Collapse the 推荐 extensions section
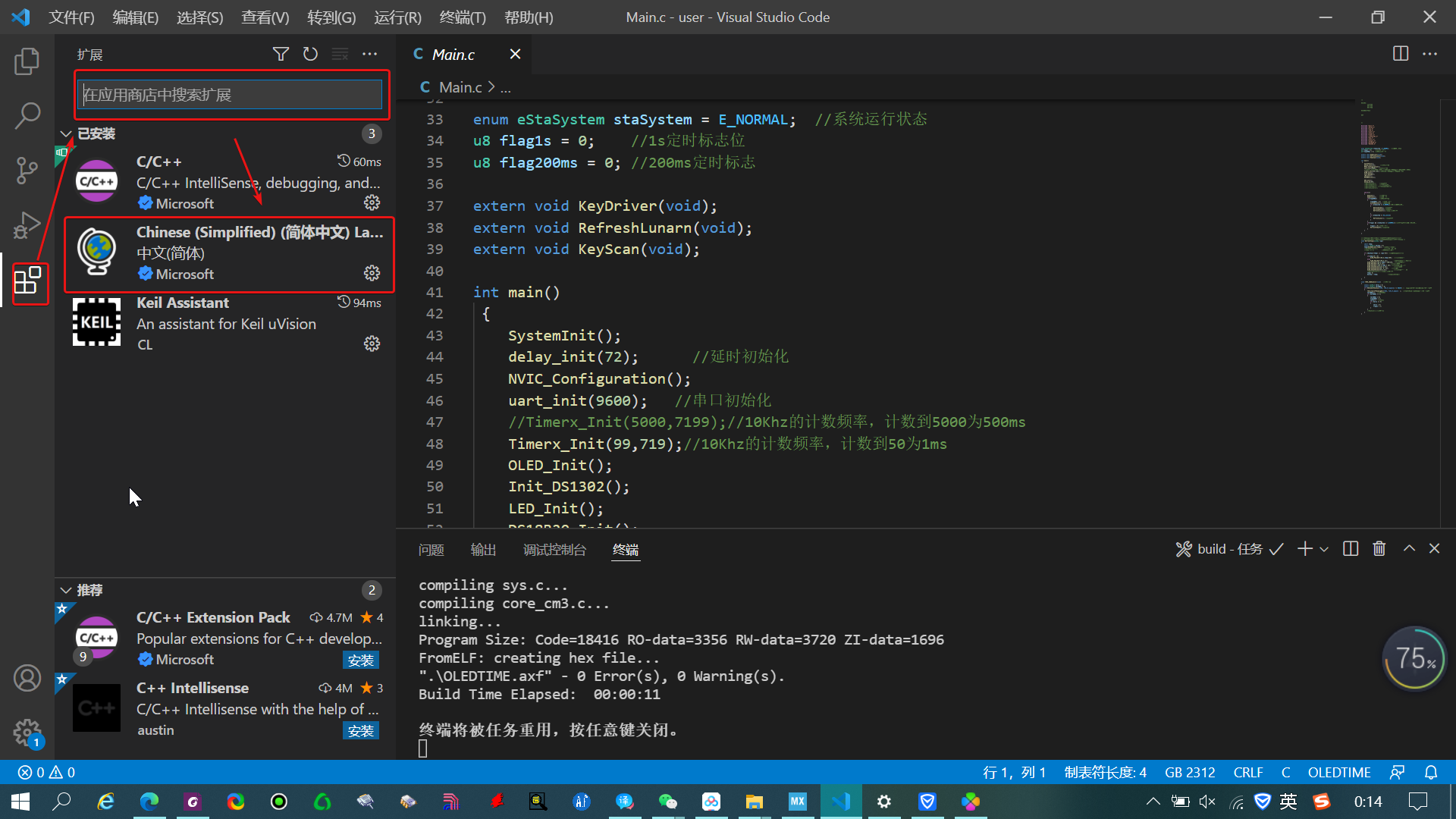The width and height of the screenshot is (1456, 819). (65, 590)
